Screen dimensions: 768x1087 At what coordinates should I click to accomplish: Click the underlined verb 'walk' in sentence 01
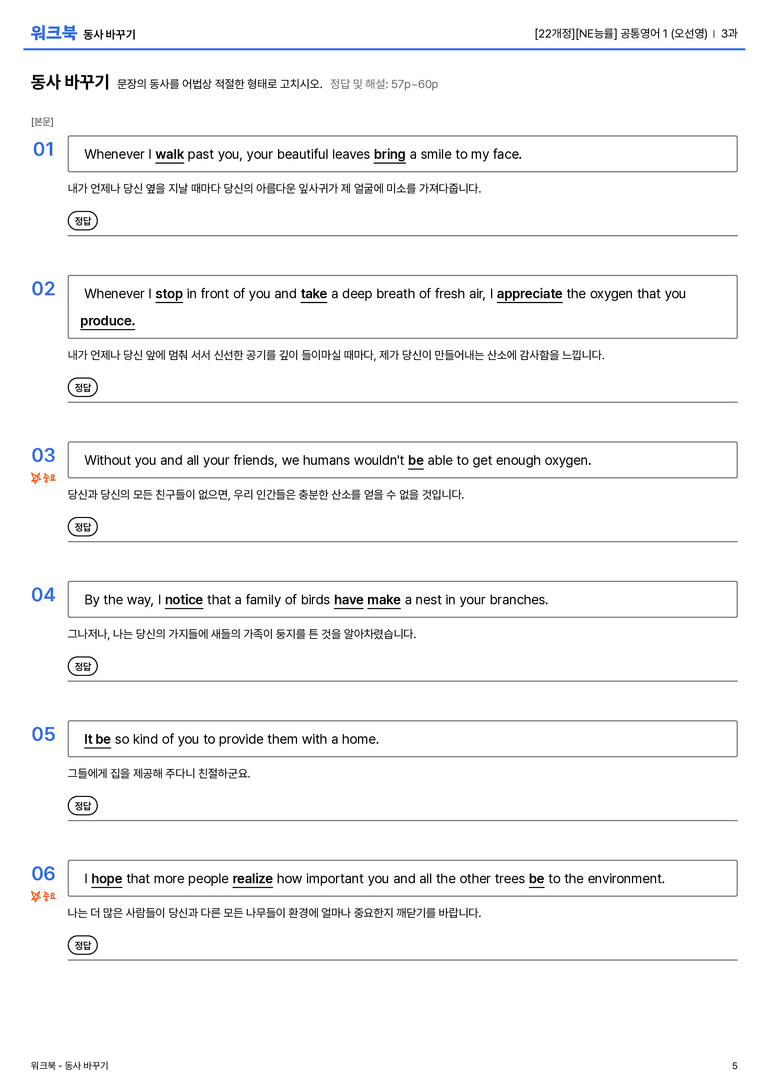pos(170,155)
